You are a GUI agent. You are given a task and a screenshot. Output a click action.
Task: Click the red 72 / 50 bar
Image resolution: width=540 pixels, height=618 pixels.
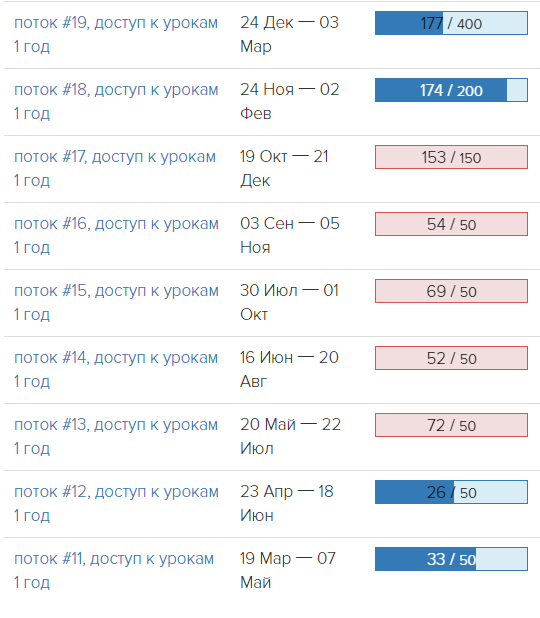pyautogui.click(x=451, y=425)
